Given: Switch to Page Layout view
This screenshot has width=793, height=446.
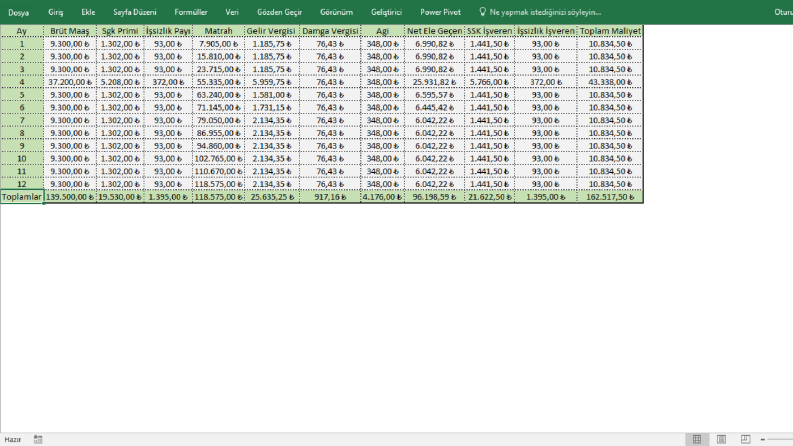Looking at the screenshot, I should pyautogui.click(x=721, y=439).
